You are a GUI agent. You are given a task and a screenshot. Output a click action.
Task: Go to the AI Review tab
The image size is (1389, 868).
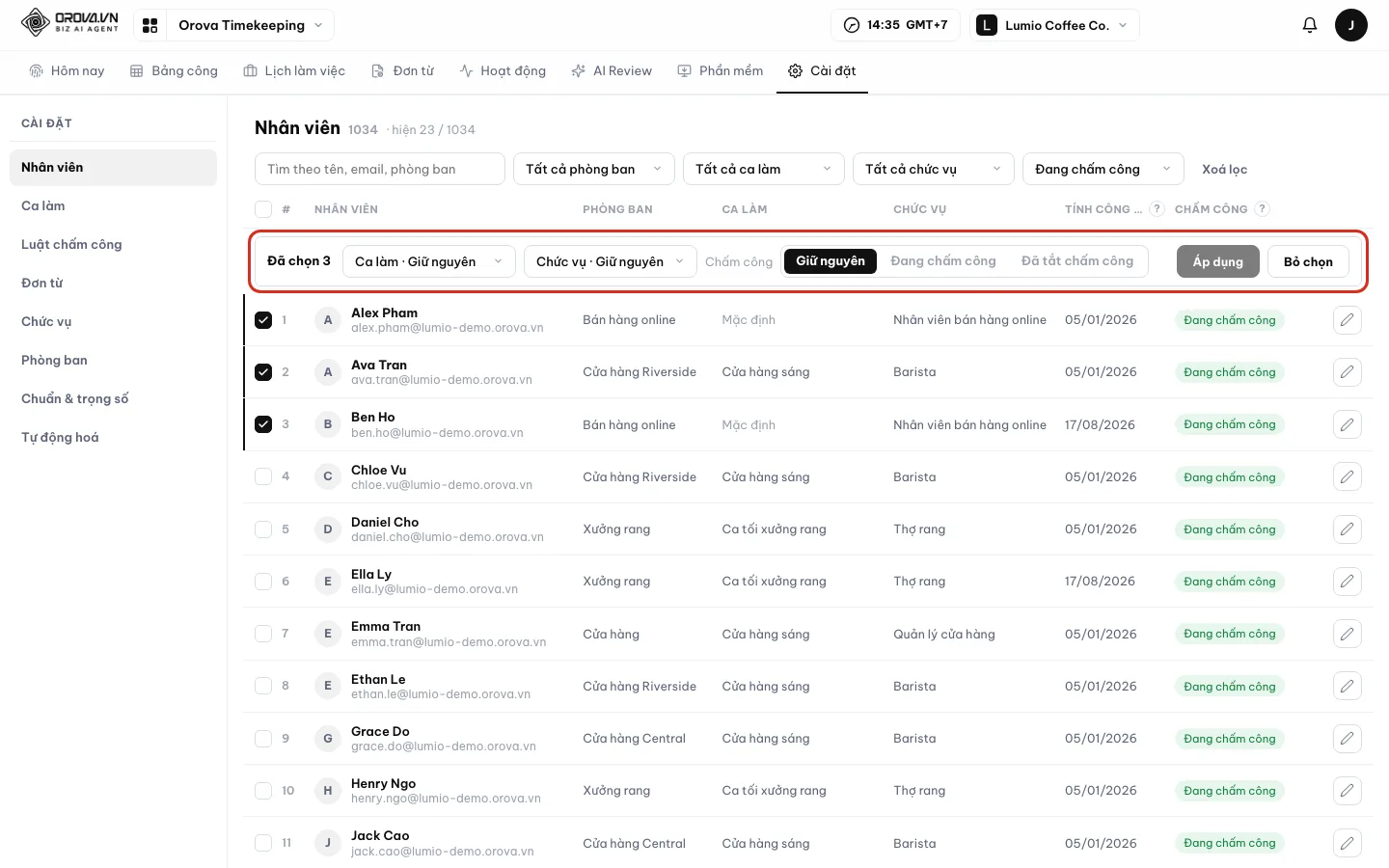coord(612,70)
